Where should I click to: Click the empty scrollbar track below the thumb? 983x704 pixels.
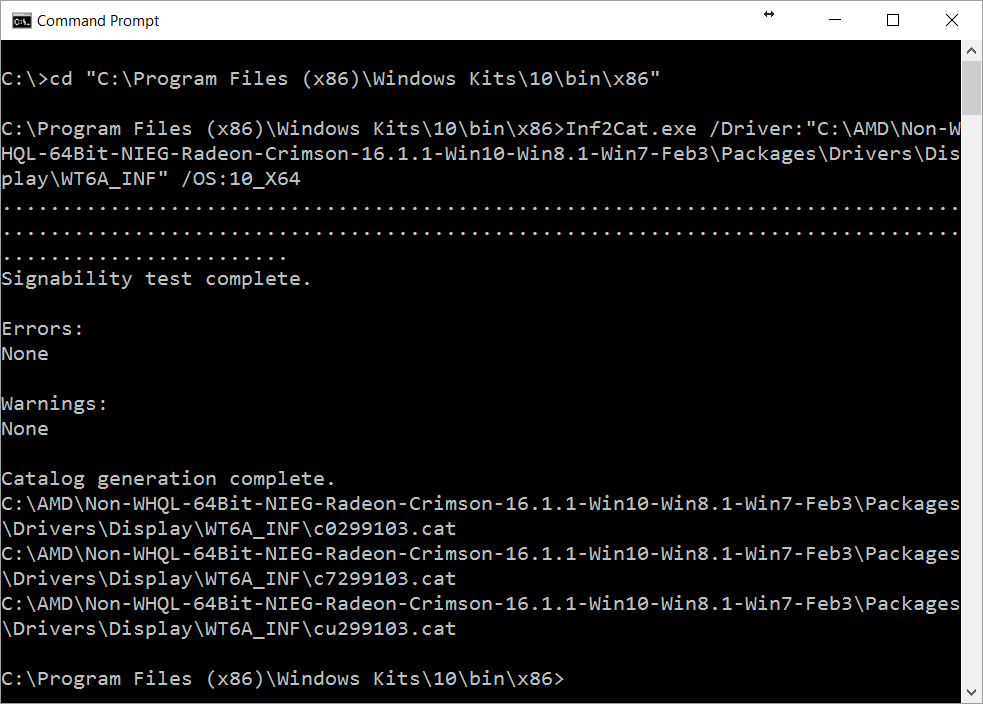(x=971, y=399)
